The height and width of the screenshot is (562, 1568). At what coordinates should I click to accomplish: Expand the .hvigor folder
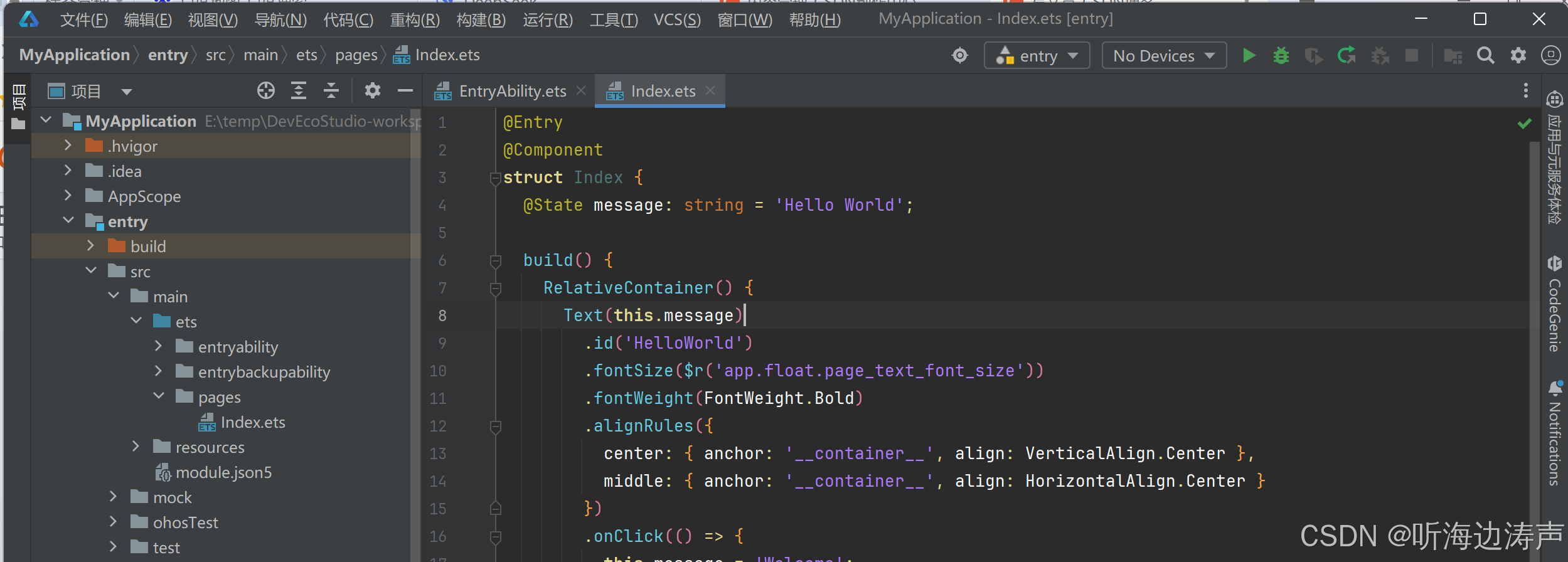[68, 146]
